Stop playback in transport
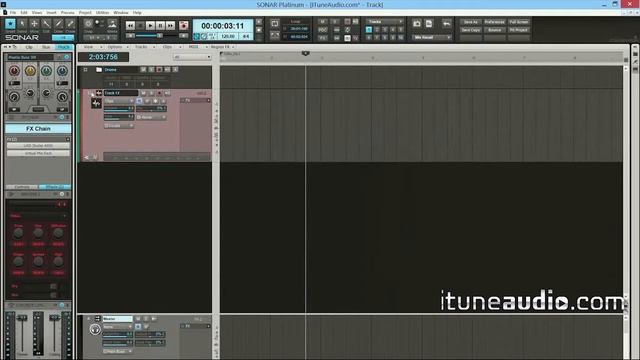The image size is (640, 360). point(140,26)
